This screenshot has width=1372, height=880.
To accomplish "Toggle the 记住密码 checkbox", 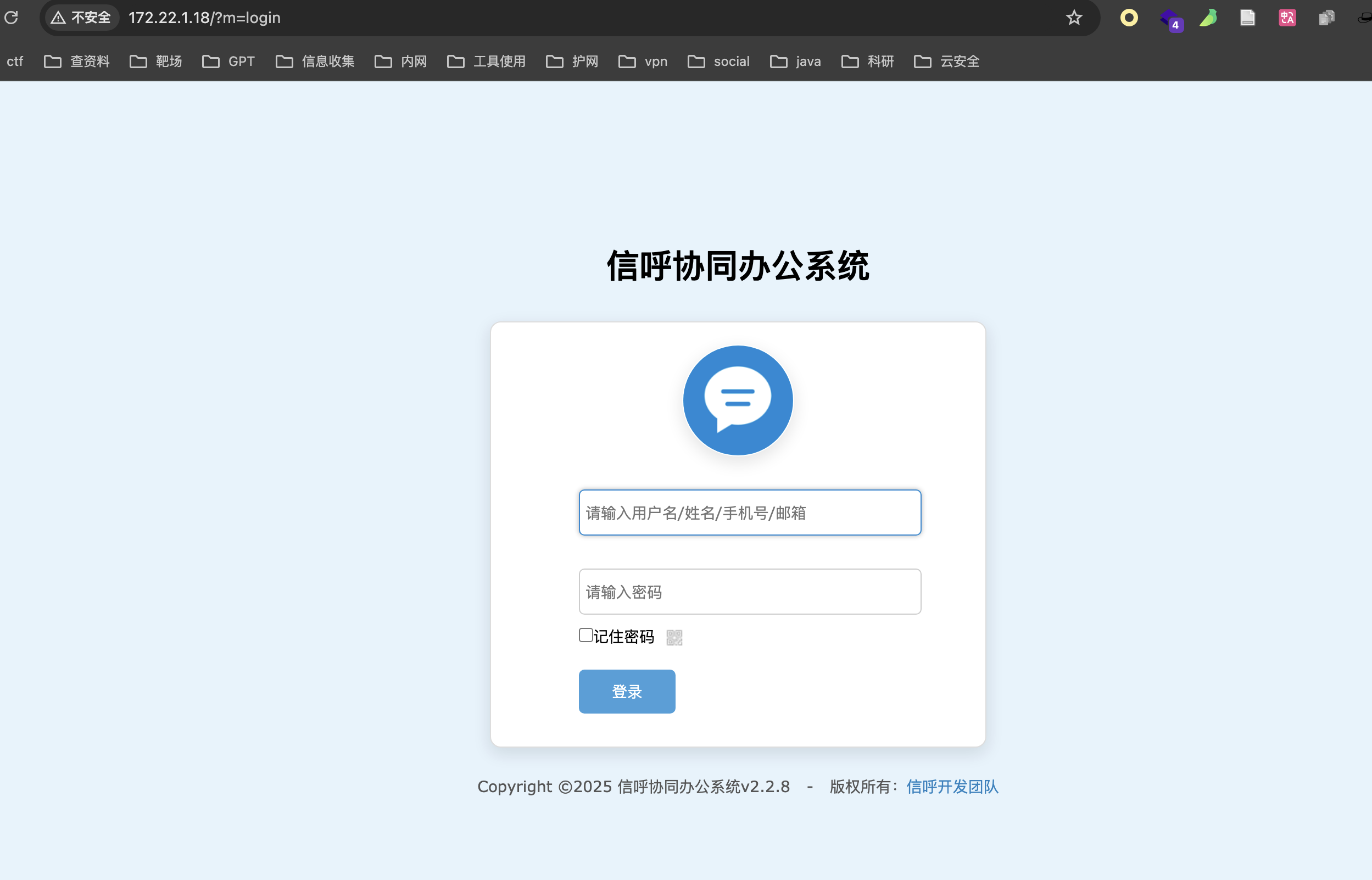I will coord(585,635).
